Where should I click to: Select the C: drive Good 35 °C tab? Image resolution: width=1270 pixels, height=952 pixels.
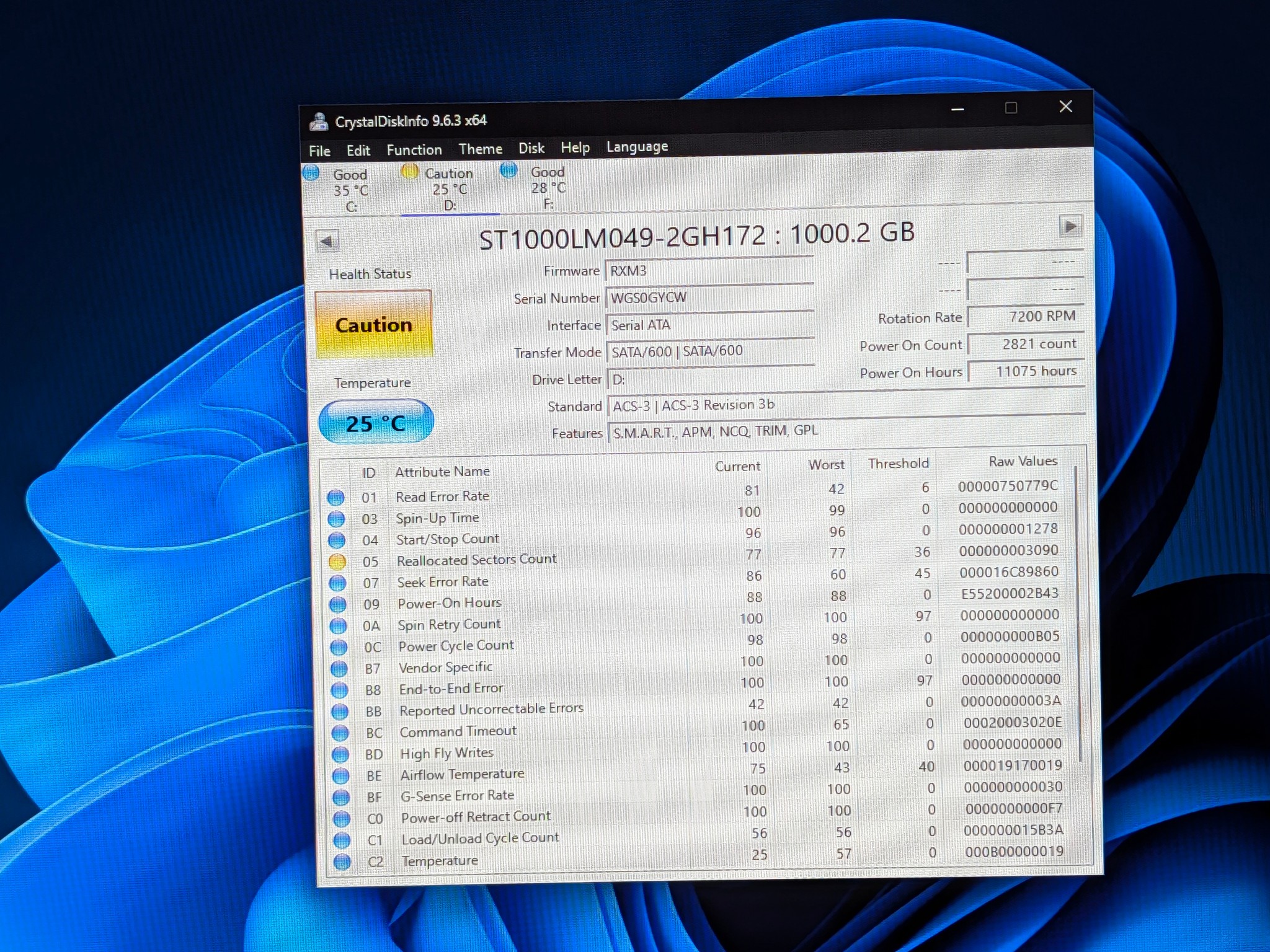351,190
